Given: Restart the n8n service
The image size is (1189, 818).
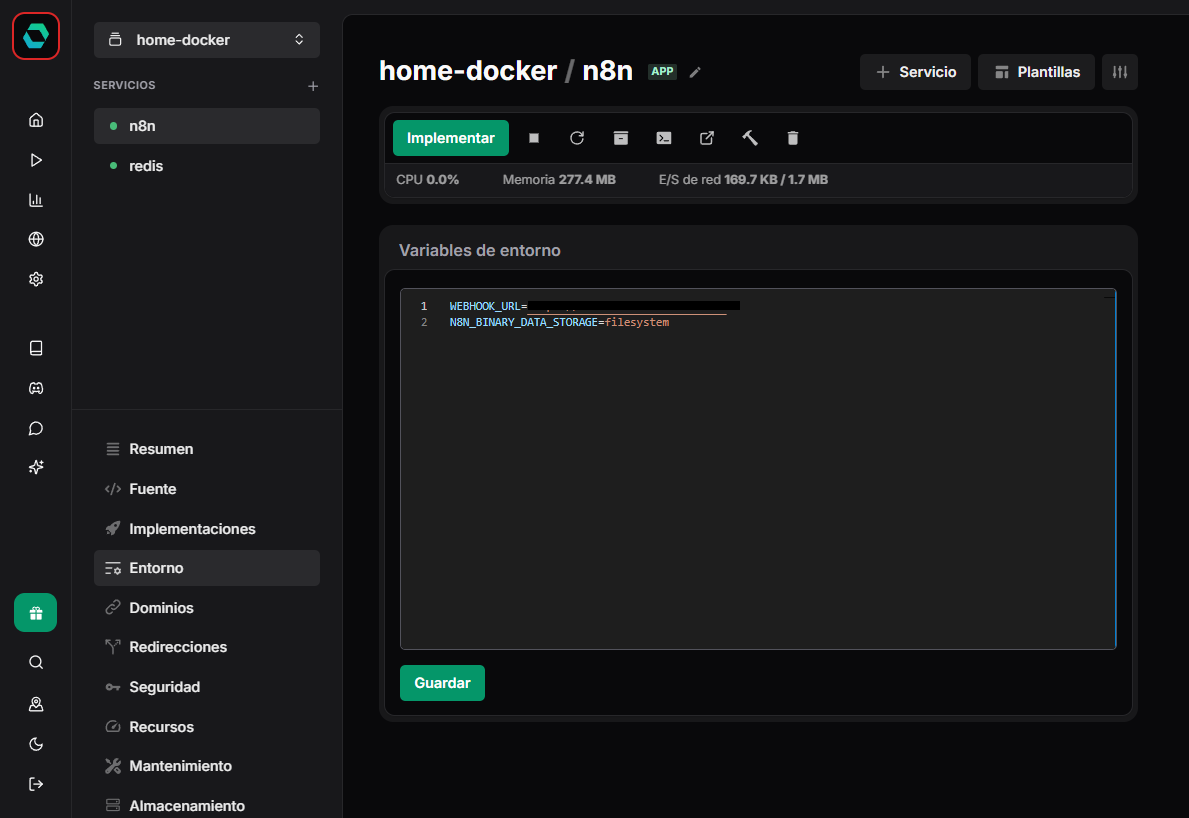Looking at the screenshot, I should (577, 138).
